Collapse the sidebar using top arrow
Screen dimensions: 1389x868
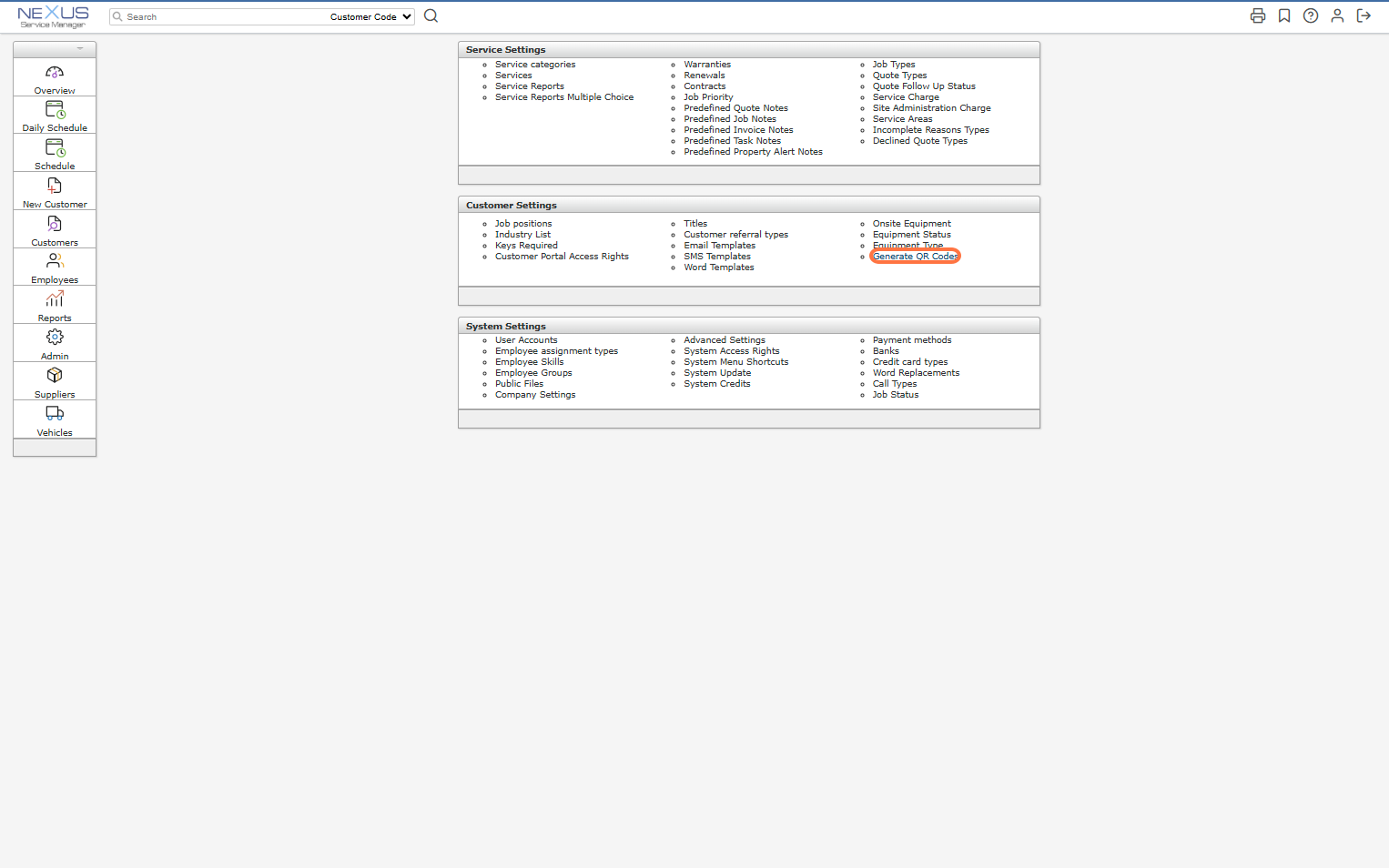point(80,48)
